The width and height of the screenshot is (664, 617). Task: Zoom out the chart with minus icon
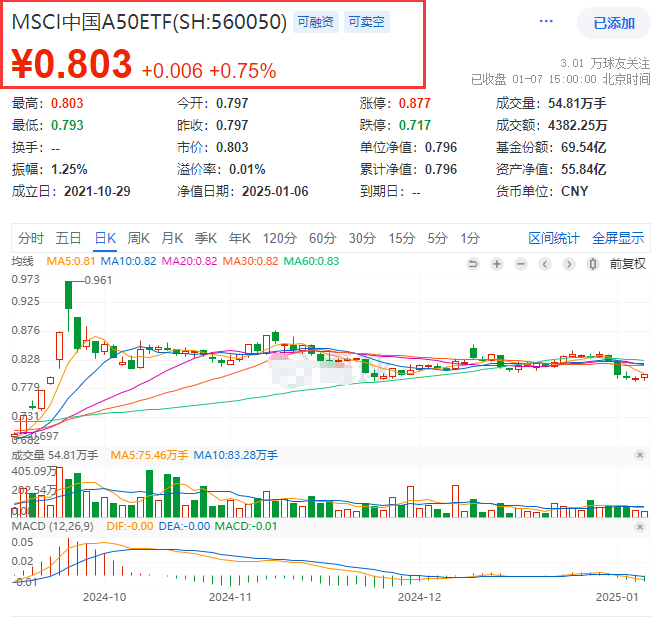tap(521, 264)
